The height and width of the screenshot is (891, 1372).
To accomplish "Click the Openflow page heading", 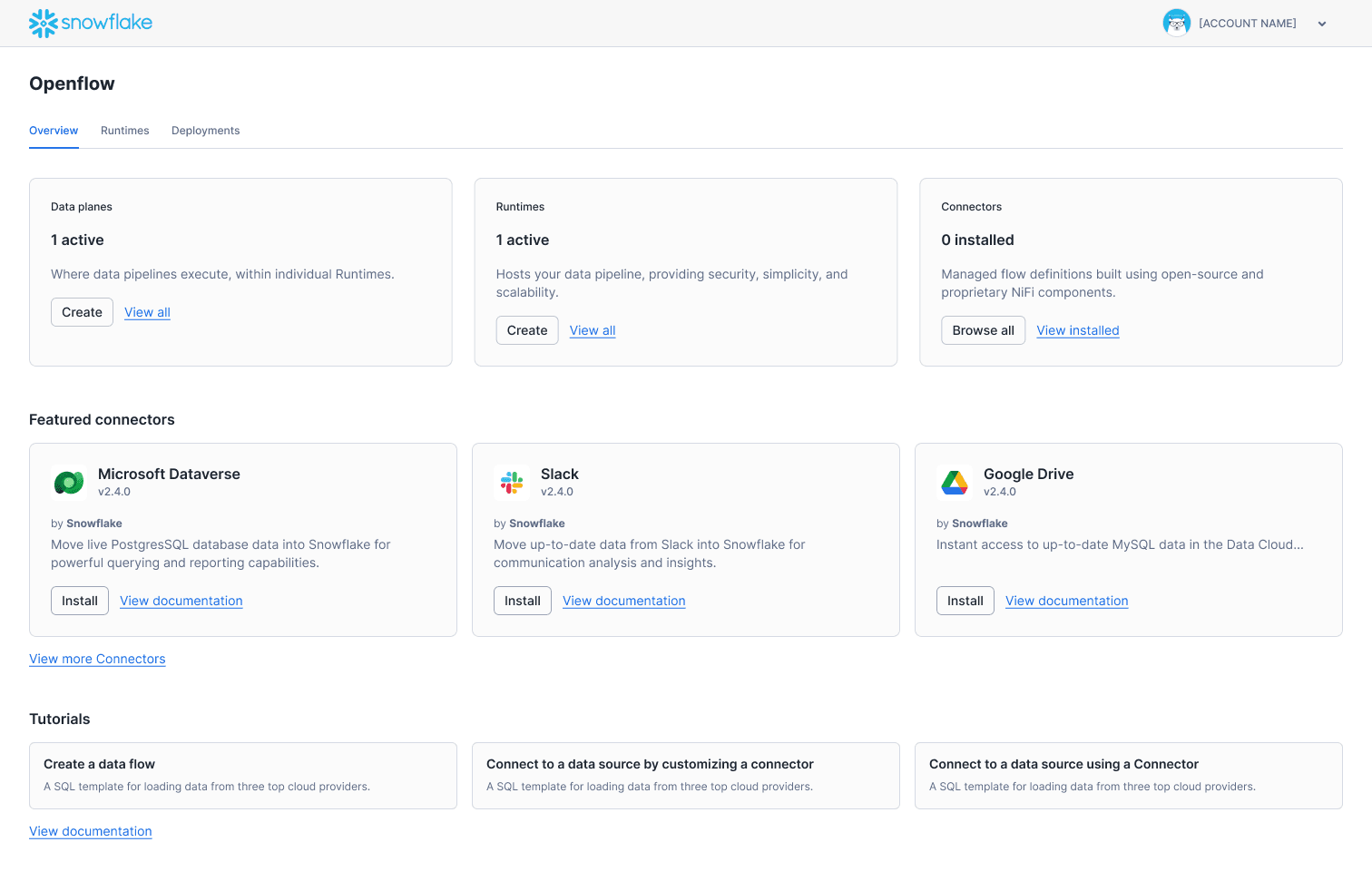I will pos(72,83).
